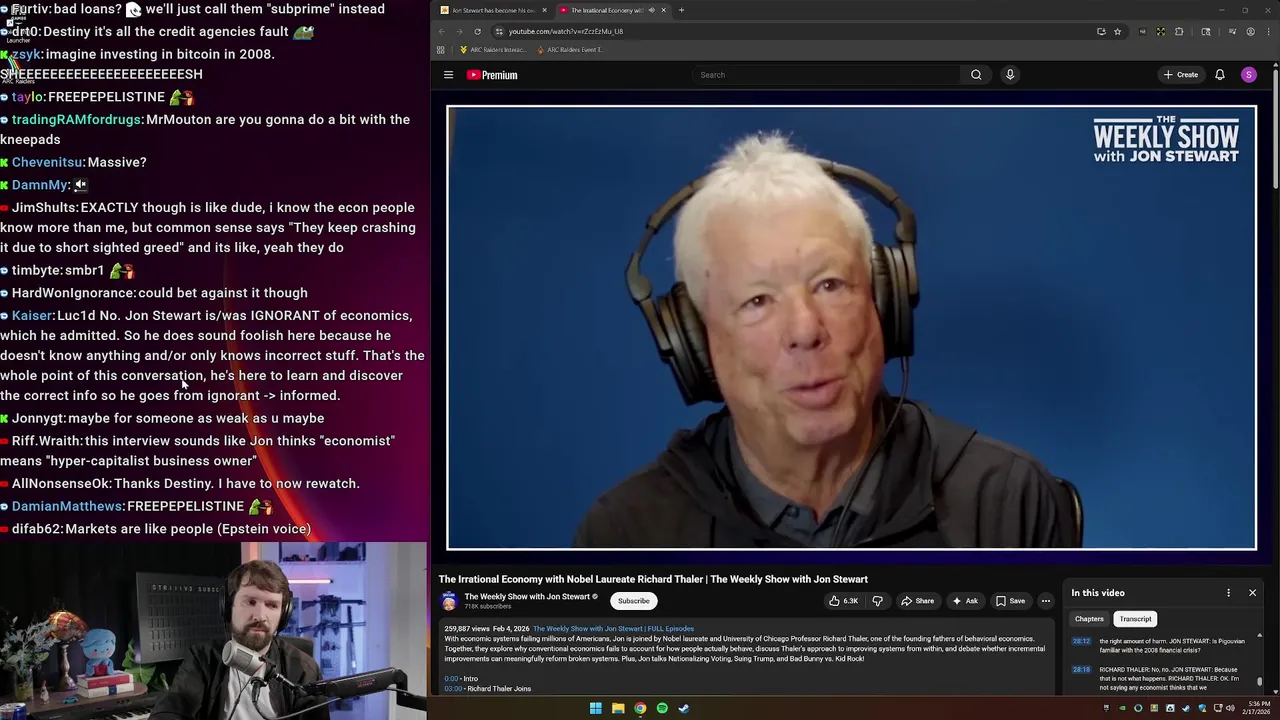Screen dimensions: 1280x720
Task: Click the Share button
Action: pyautogui.click(x=917, y=601)
